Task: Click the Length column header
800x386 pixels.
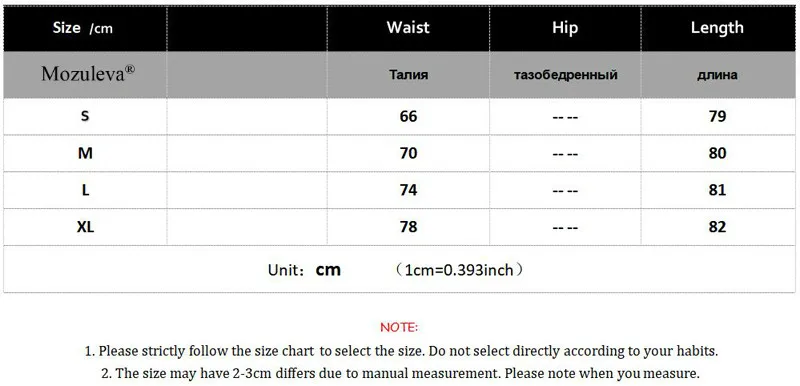Action: [717, 28]
